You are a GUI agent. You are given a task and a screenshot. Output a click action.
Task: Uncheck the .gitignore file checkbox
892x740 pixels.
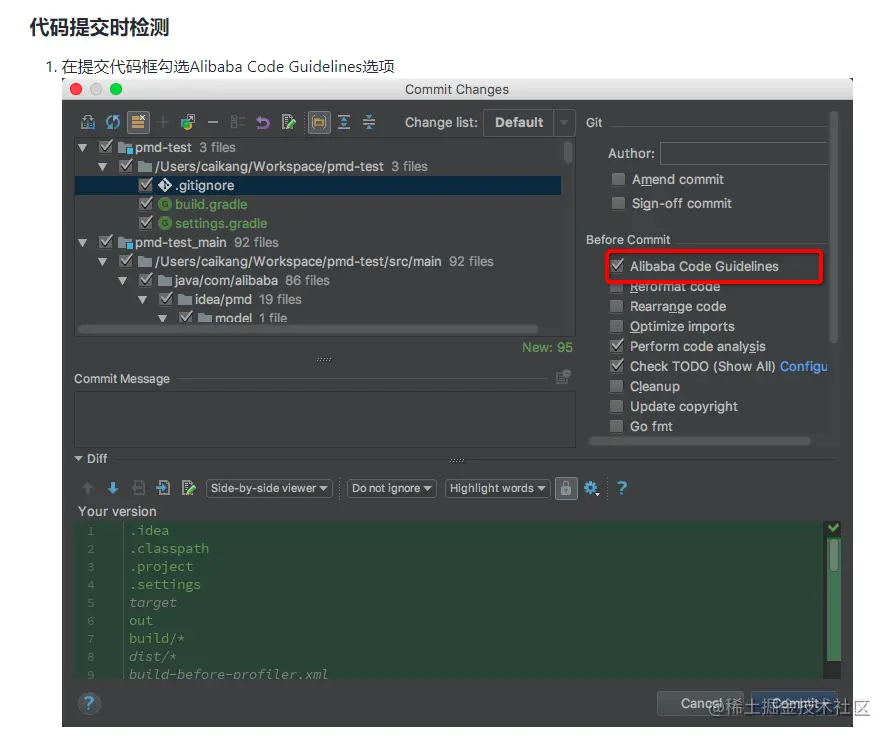[146, 185]
